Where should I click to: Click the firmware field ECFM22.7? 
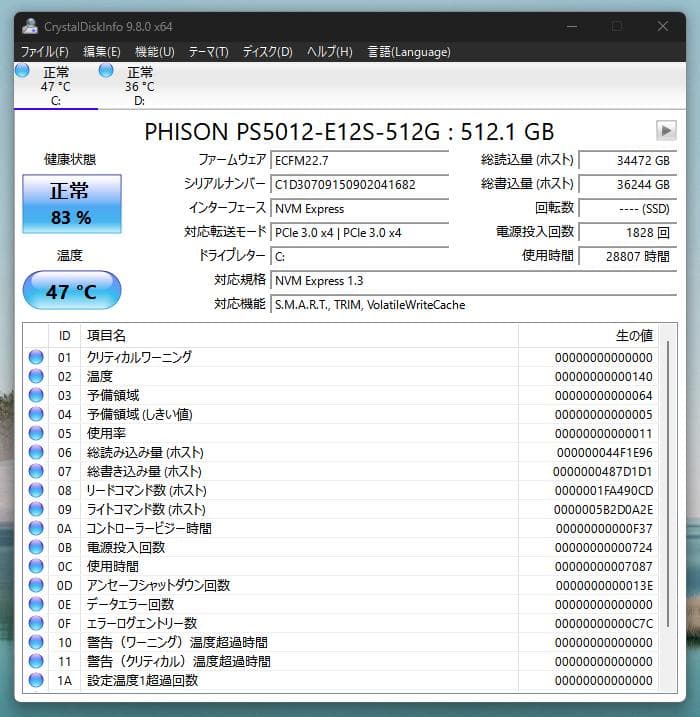pos(359,161)
